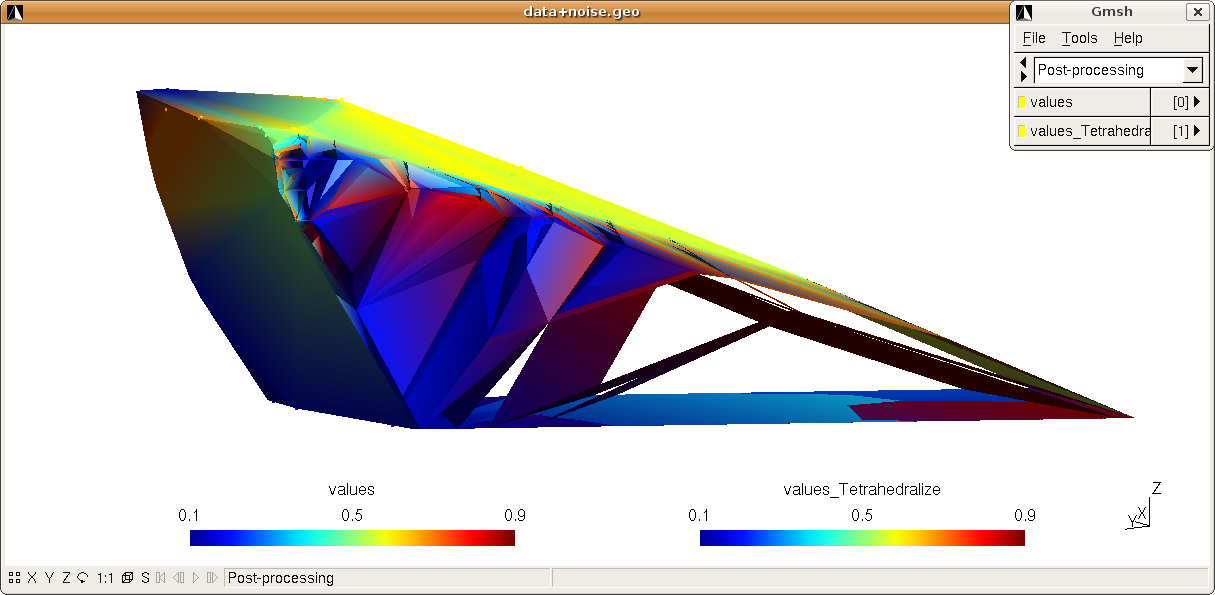1215x595 pixels.
Task: Click the empty second status bar field
Action: (x=880, y=578)
